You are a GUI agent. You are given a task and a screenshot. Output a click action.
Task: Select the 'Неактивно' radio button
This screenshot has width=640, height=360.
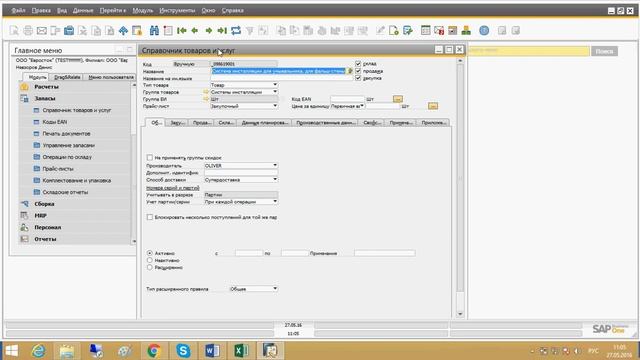coord(150,260)
